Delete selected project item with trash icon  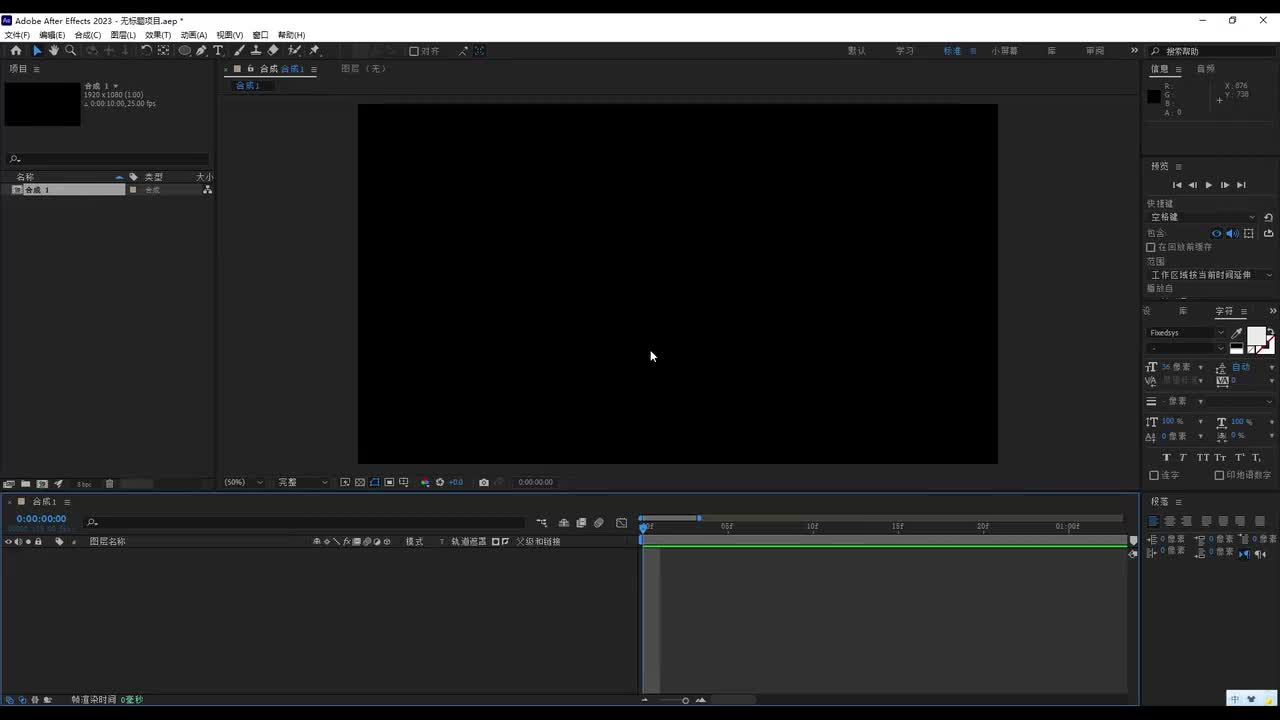pos(110,484)
